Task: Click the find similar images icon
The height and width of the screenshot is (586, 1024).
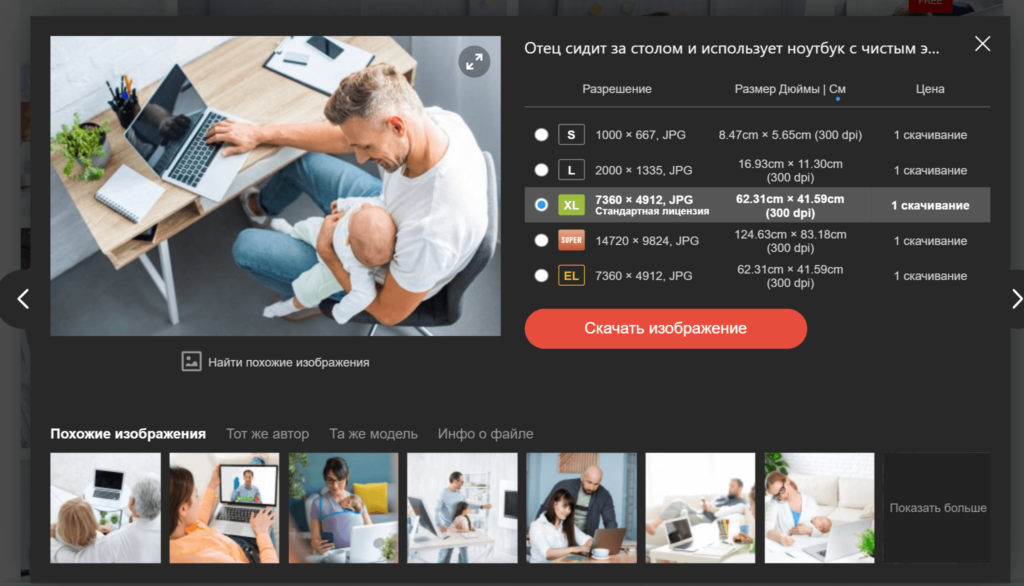Action: pos(191,362)
